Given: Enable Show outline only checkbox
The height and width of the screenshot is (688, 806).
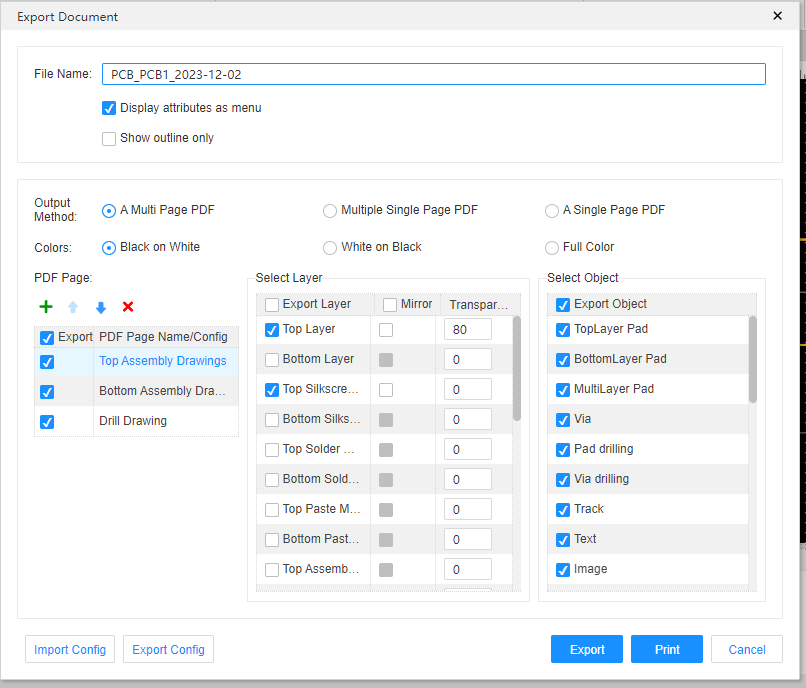Looking at the screenshot, I should point(109,139).
